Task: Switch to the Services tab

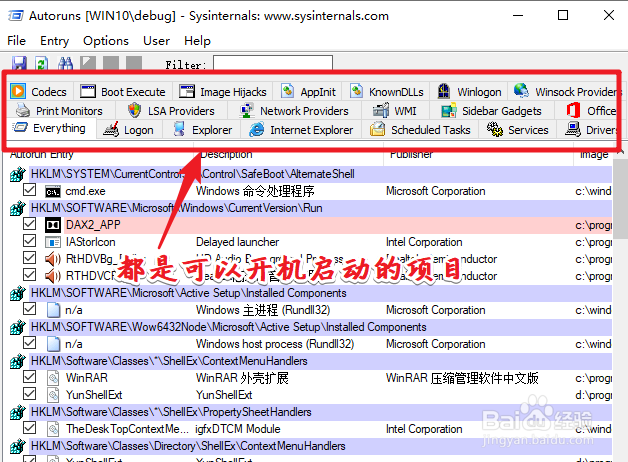Action: click(x=518, y=130)
